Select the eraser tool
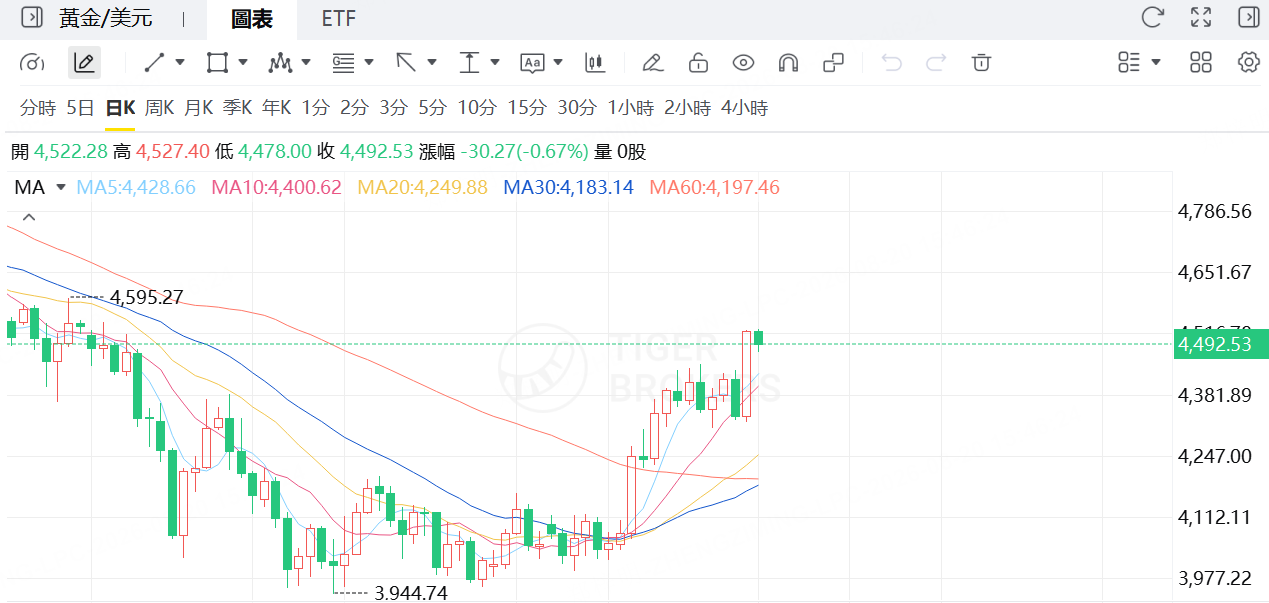The width and height of the screenshot is (1269, 603). (653, 63)
